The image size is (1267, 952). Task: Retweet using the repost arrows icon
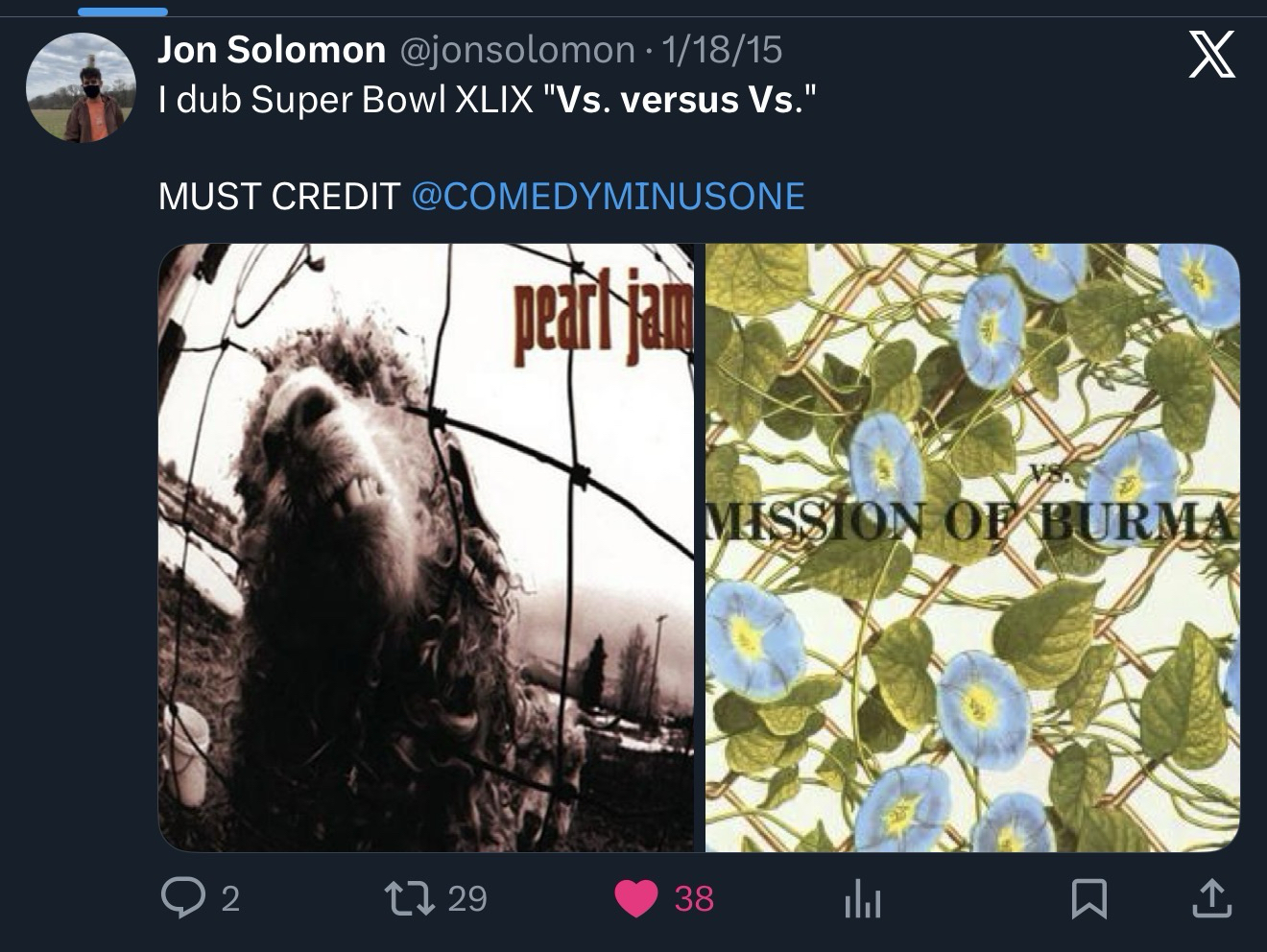click(x=408, y=899)
